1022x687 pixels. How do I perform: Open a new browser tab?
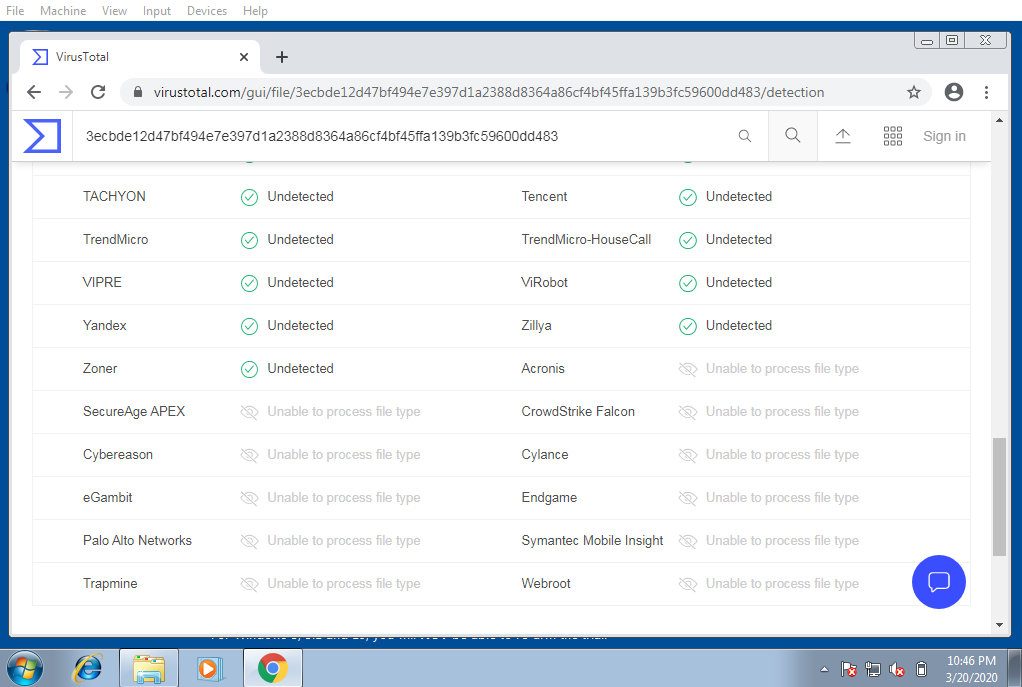(x=282, y=57)
